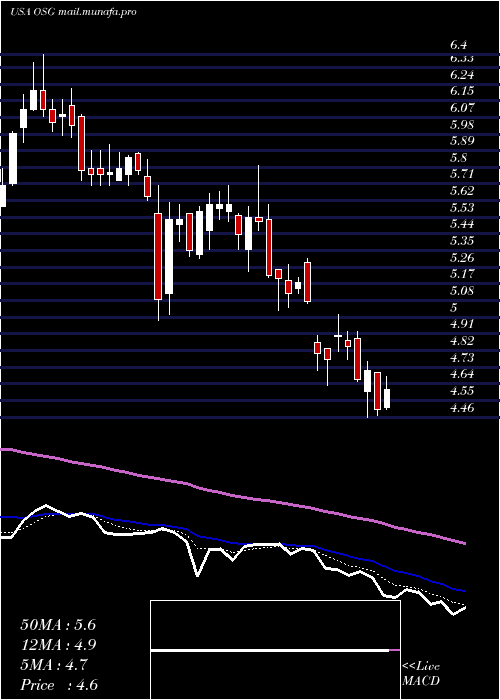The image size is (500, 700).
Task: Click the MACD indicator box
Action: click(275, 650)
